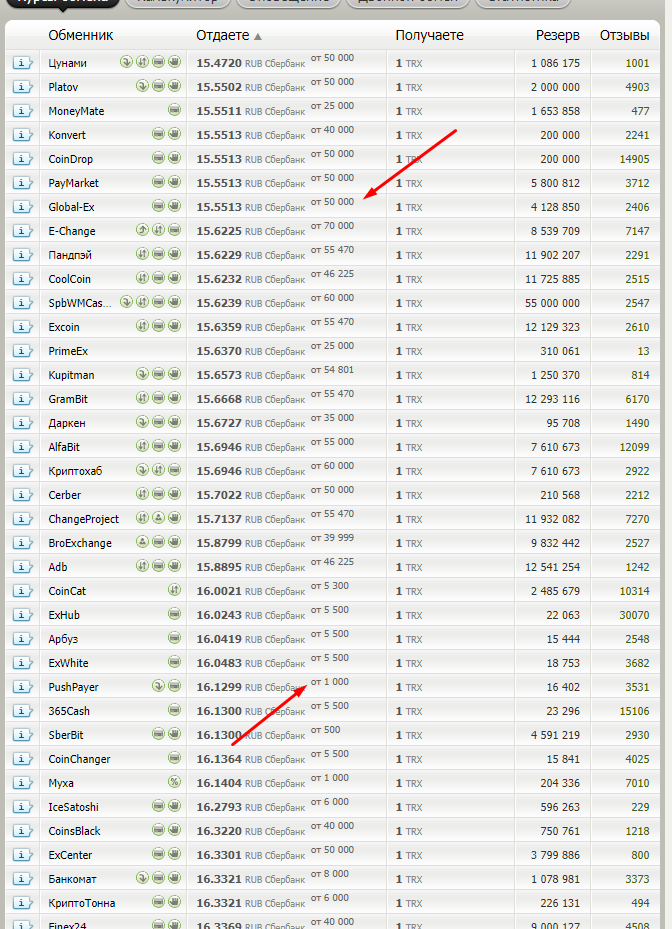Click the card icon in ExHub row
Screen dimensions: 672x929
[174, 614]
